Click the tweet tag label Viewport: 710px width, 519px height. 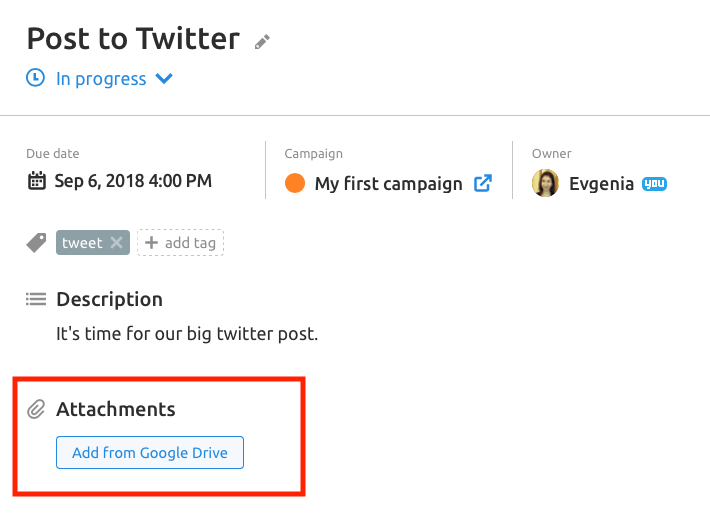[x=82, y=243]
